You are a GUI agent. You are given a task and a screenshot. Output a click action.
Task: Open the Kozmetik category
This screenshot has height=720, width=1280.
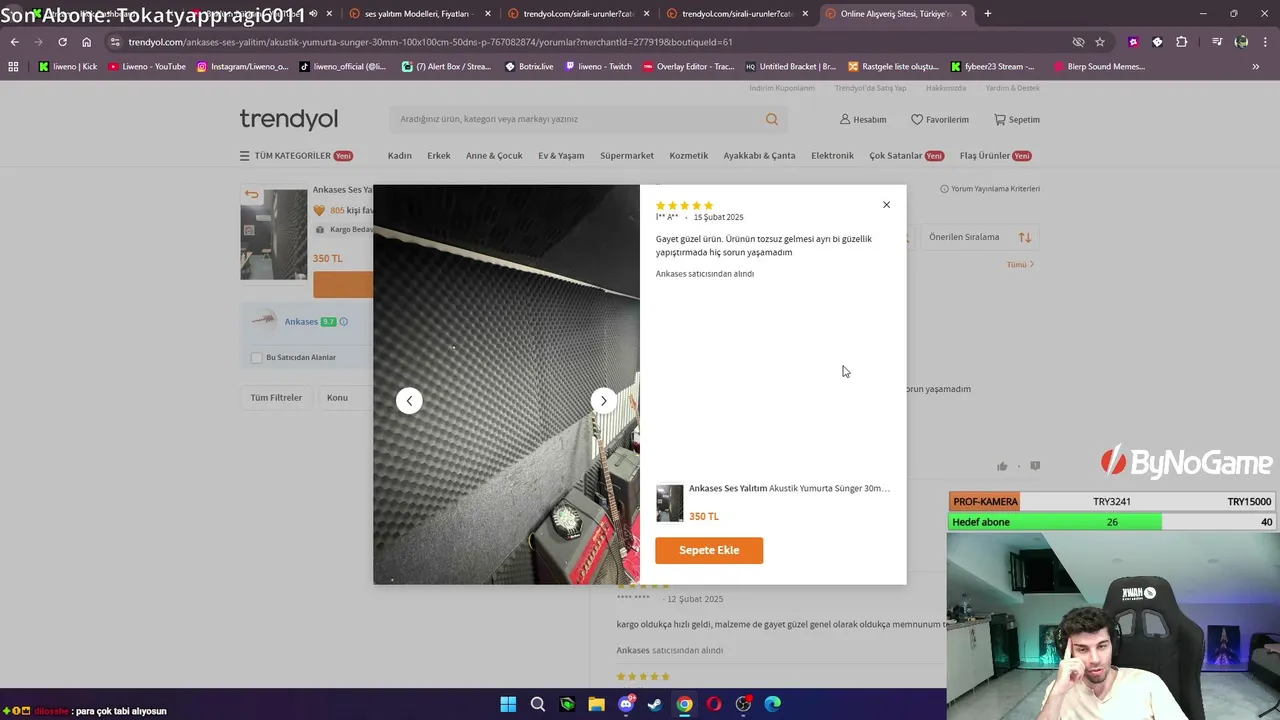[689, 156]
